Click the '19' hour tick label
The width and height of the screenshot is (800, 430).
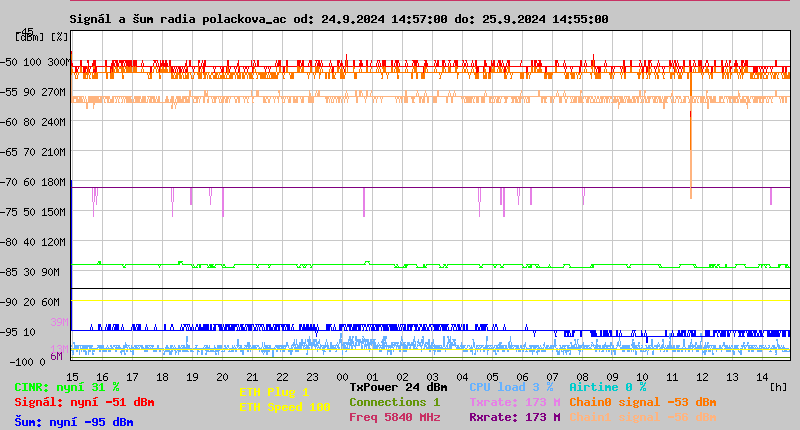tap(192, 377)
